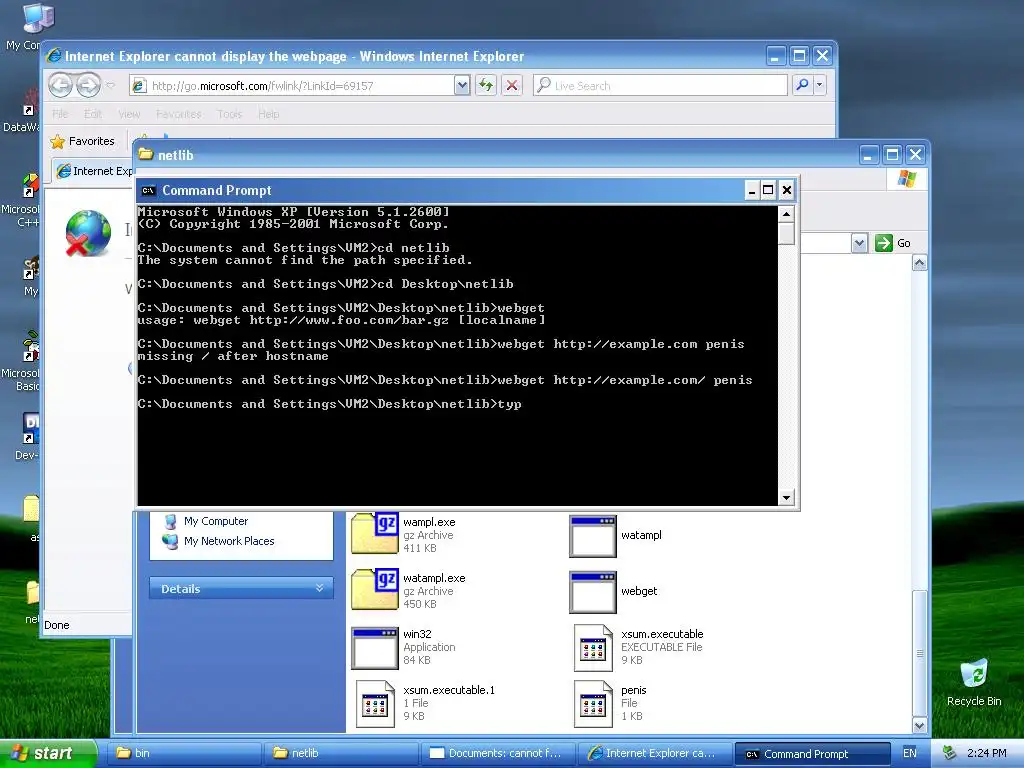Open the Favorites menu in Internet Explorer
1024x768 pixels.
coord(178,114)
